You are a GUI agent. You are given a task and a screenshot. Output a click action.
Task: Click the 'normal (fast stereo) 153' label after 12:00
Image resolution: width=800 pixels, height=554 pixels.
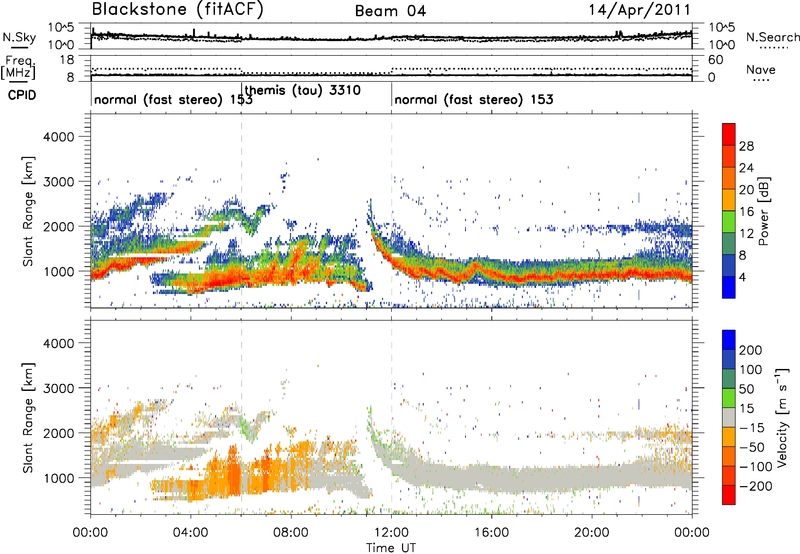point(474,99)
